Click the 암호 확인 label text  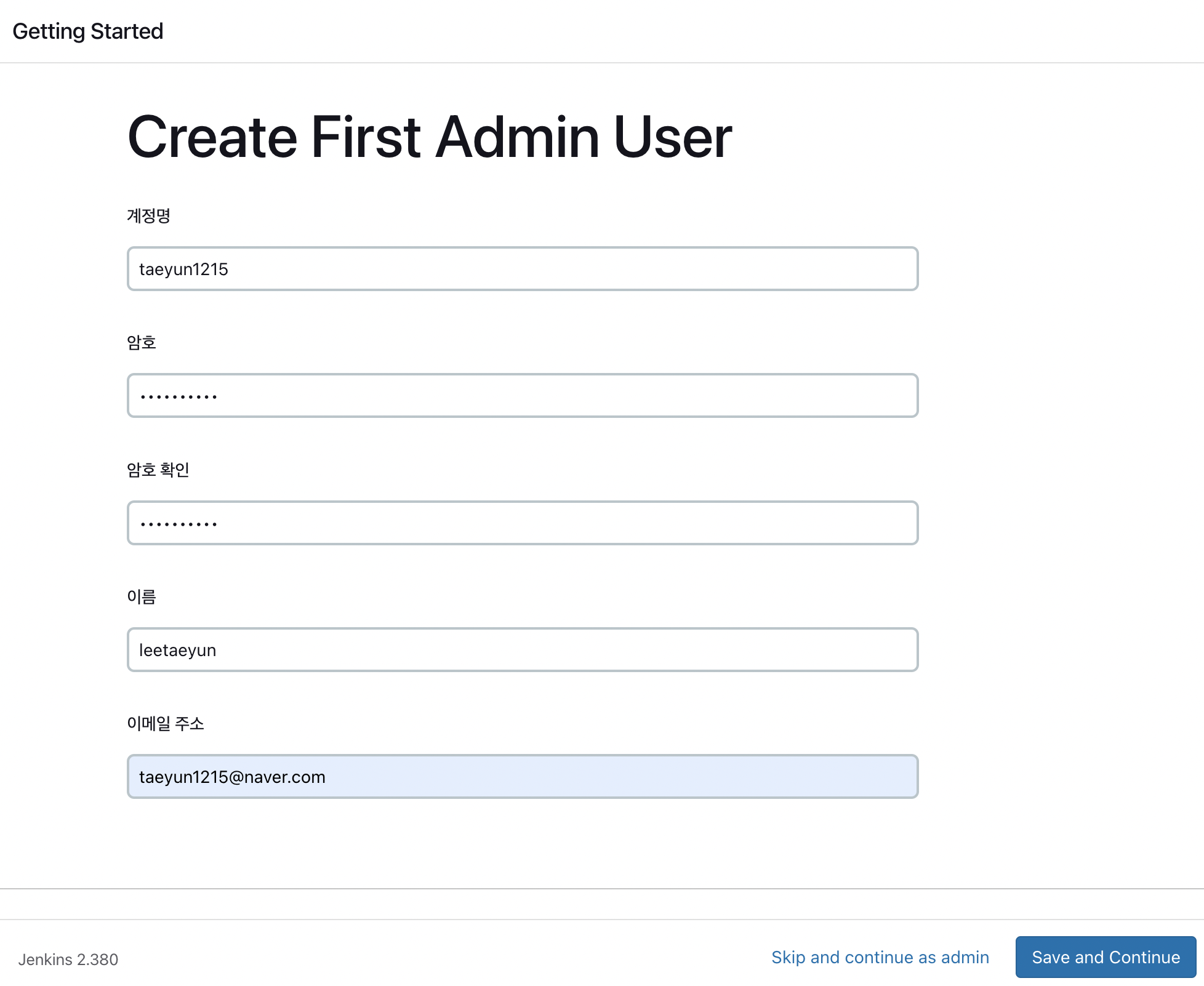pyautogui.click(x=158, y=470)
